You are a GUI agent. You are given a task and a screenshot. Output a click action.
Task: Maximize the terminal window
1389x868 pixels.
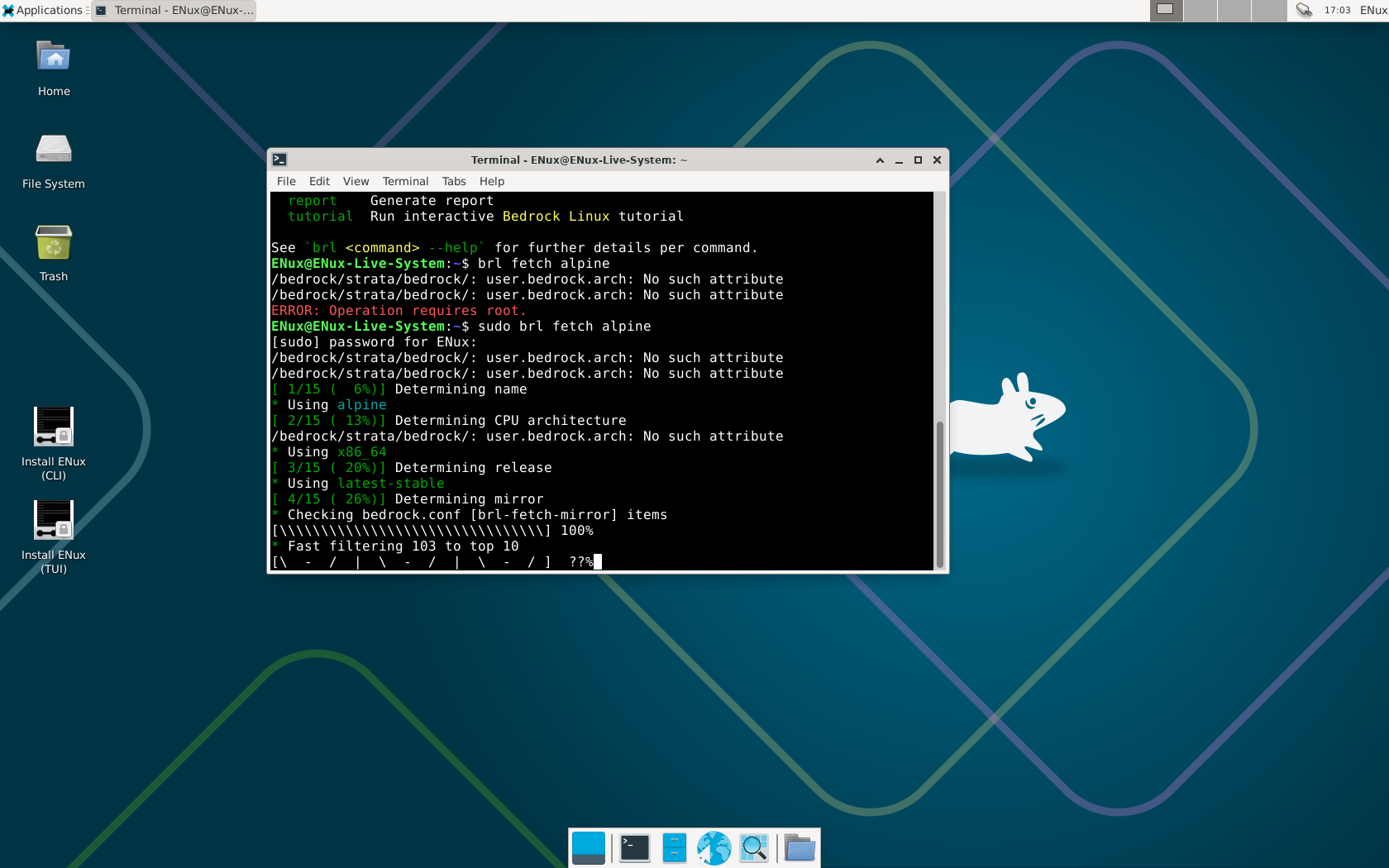pos(918,160)
